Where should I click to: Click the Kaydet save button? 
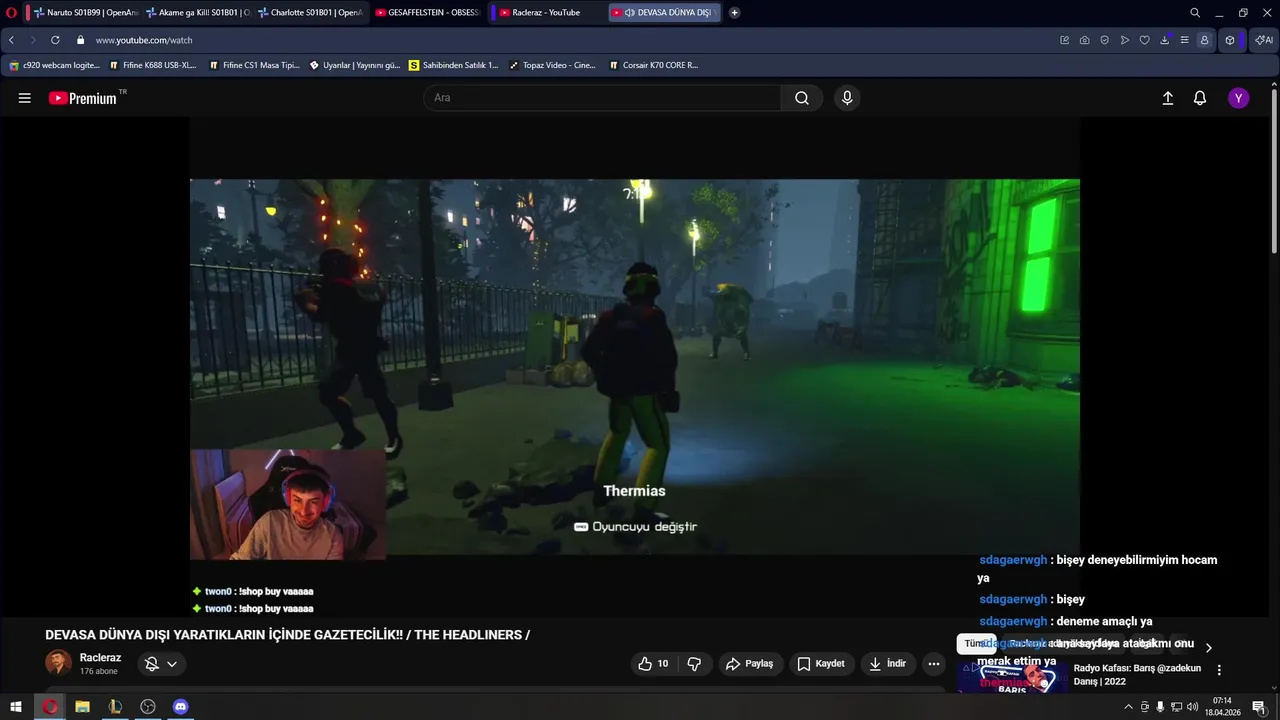click(x=821, y=663)
